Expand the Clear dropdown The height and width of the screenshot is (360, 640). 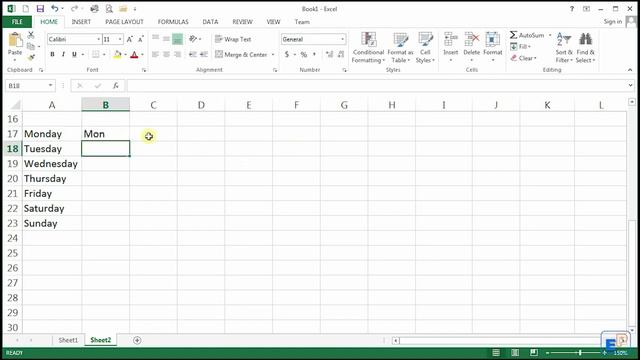click(535, 58)
